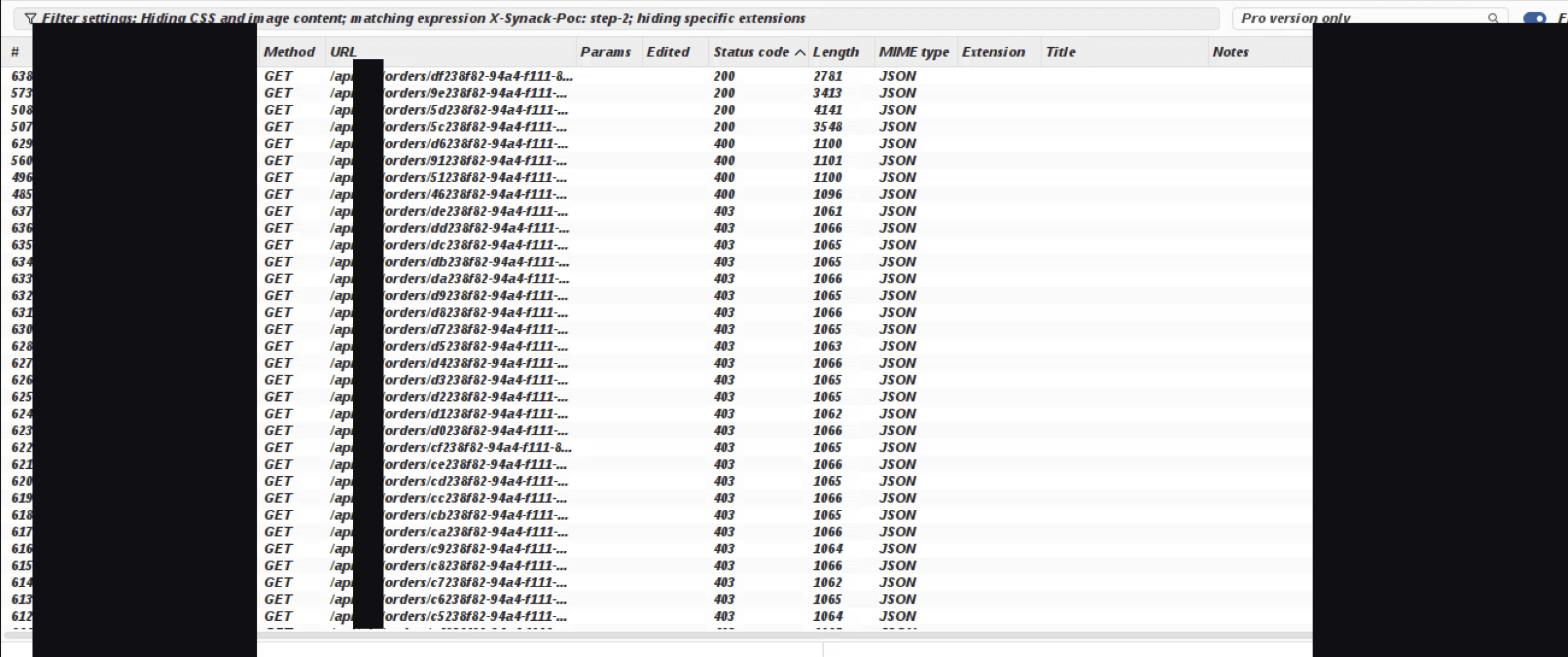The image size is (1568, 657).
Task: Select the orders/d6238f82 request row
Action: click(x=657, y=143)
